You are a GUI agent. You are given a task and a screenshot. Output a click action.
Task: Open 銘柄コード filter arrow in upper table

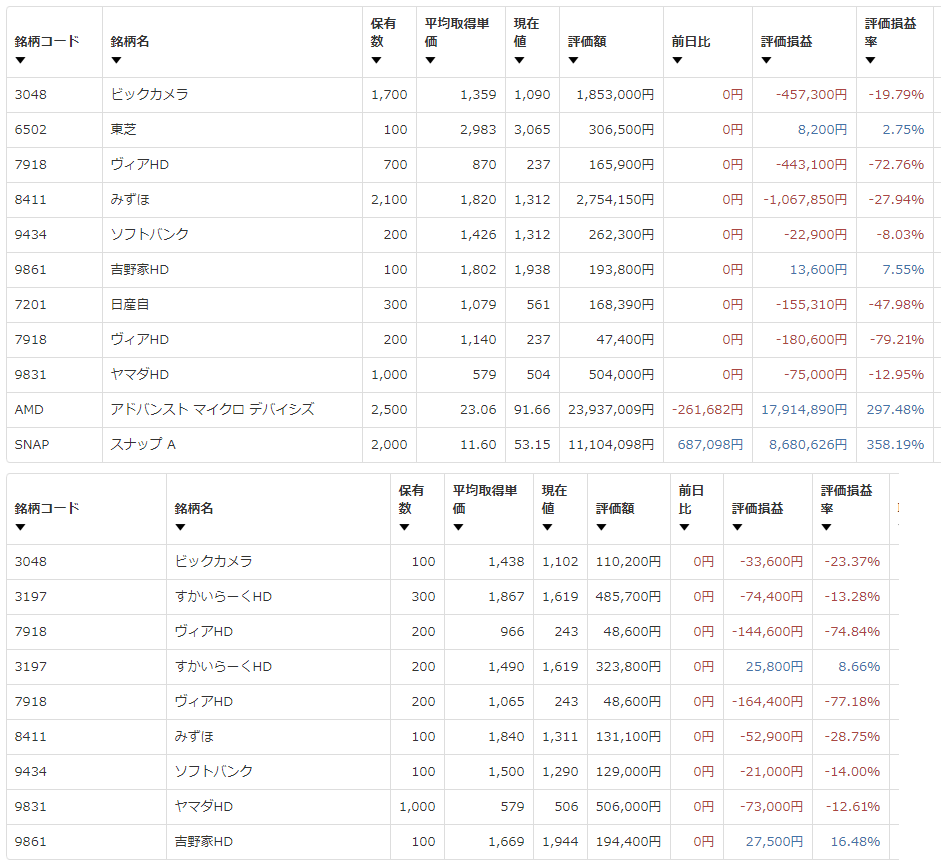pyautogui.click(x=20, y=60)
